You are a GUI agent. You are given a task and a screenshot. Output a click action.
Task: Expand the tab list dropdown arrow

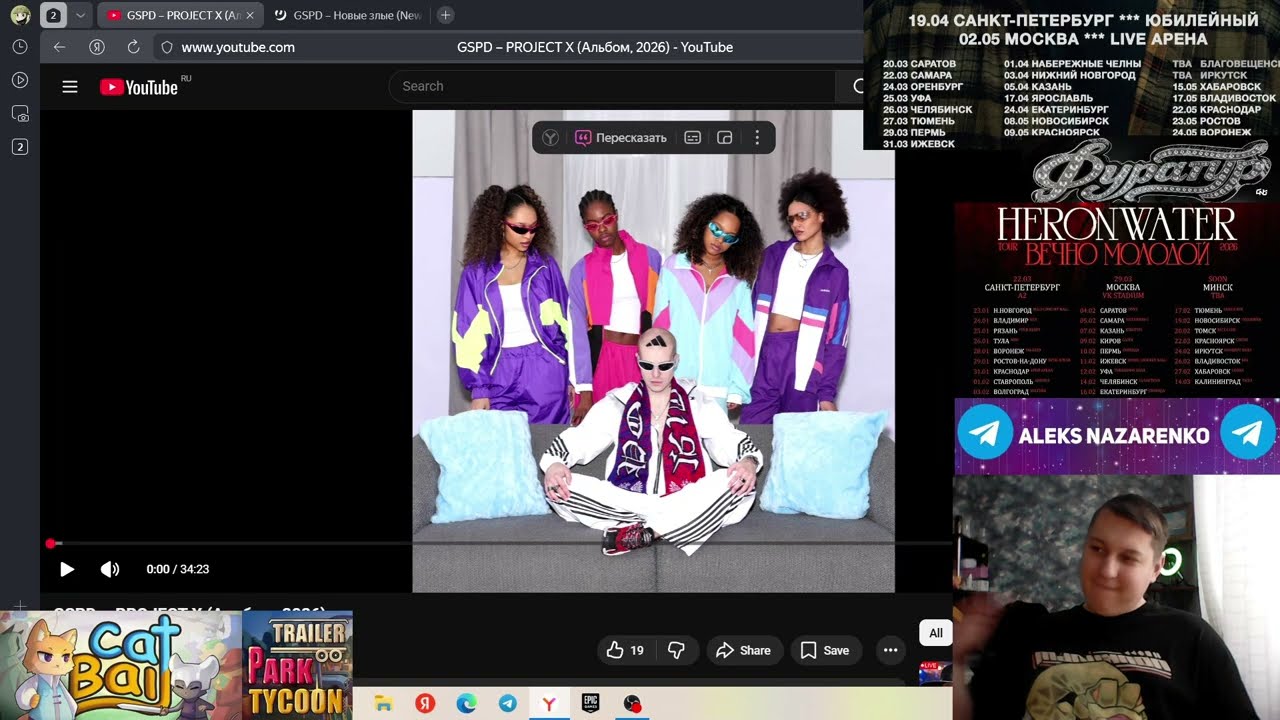(80, 15)
